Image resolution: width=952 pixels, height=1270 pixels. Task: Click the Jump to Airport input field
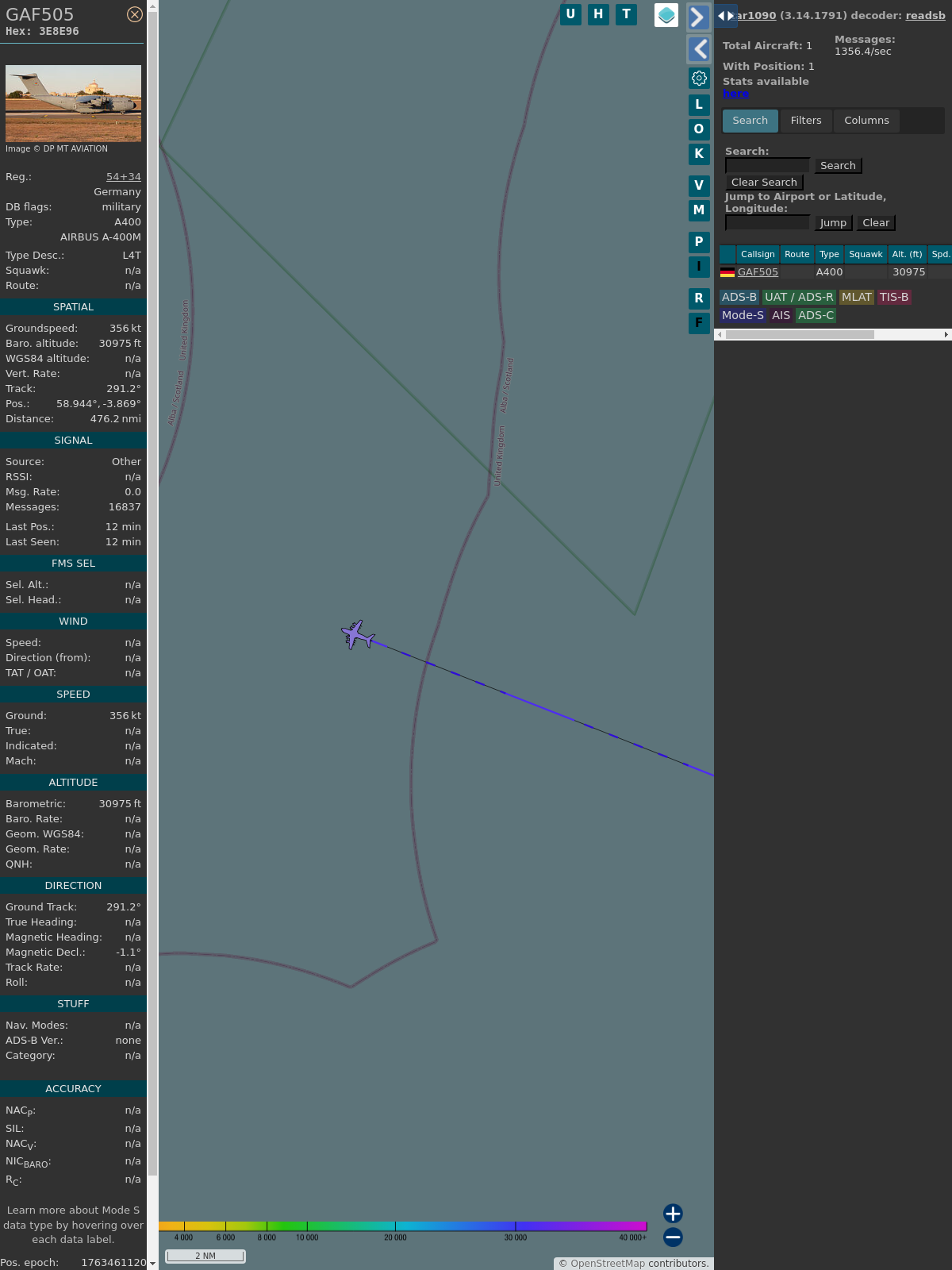pyautogui.click(x=767, y=223)
